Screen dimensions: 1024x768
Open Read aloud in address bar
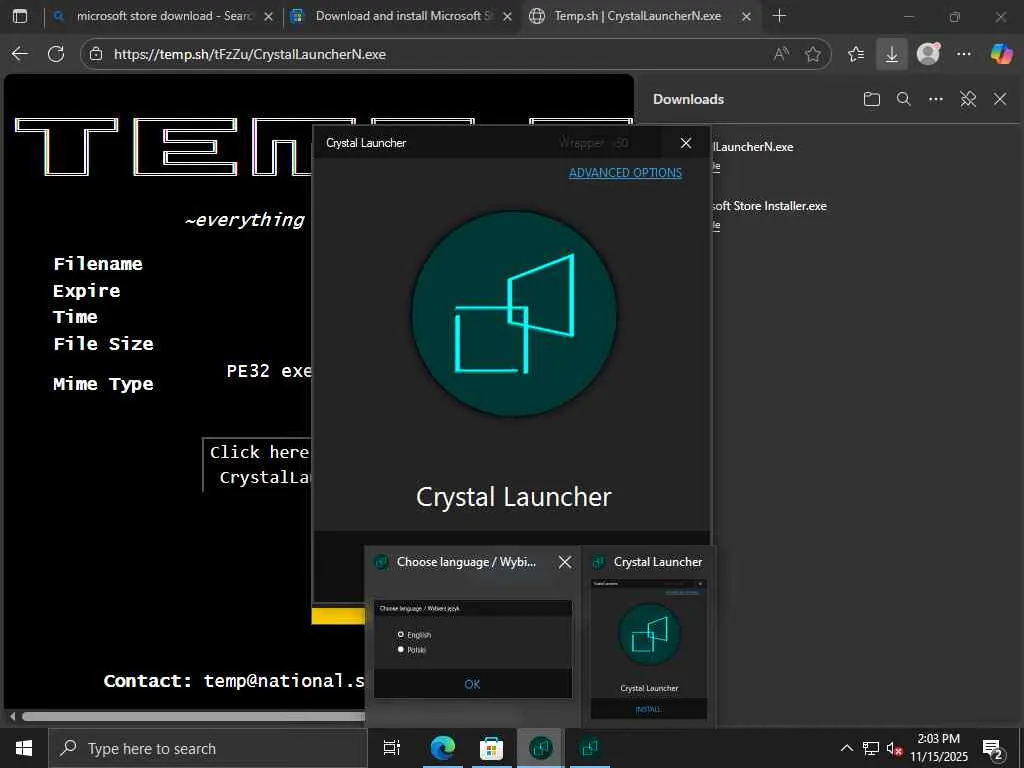(x=781, y=54)
